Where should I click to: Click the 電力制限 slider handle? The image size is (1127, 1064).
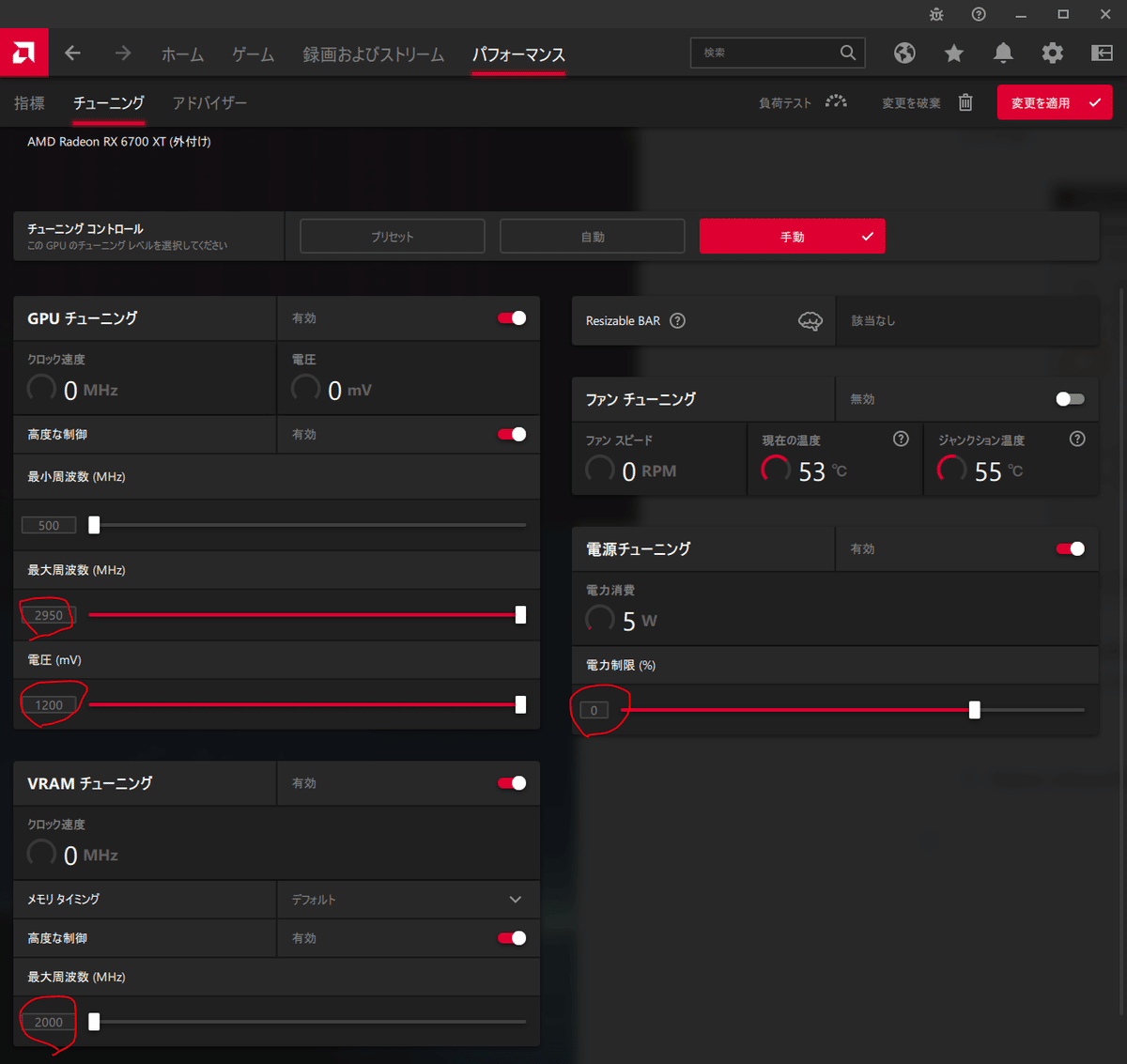[x=975, y=710]
